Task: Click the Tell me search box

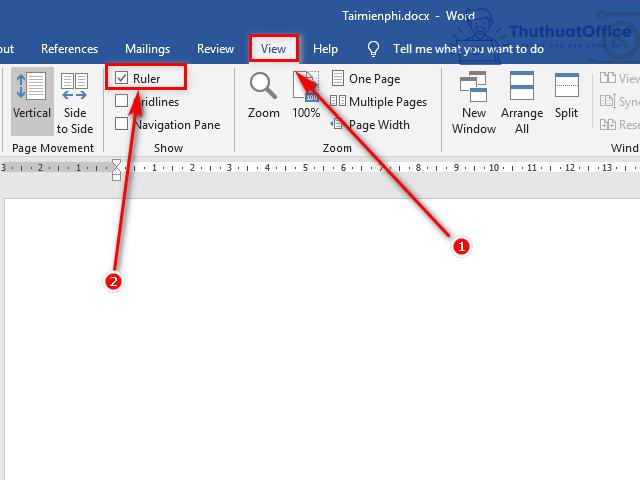Action: (468, 48)
